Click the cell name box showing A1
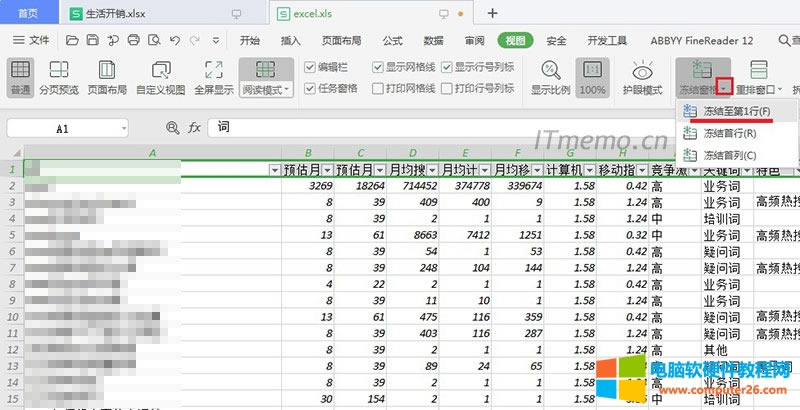This screenshot has width=800, height=410. [x=62, y=129]
